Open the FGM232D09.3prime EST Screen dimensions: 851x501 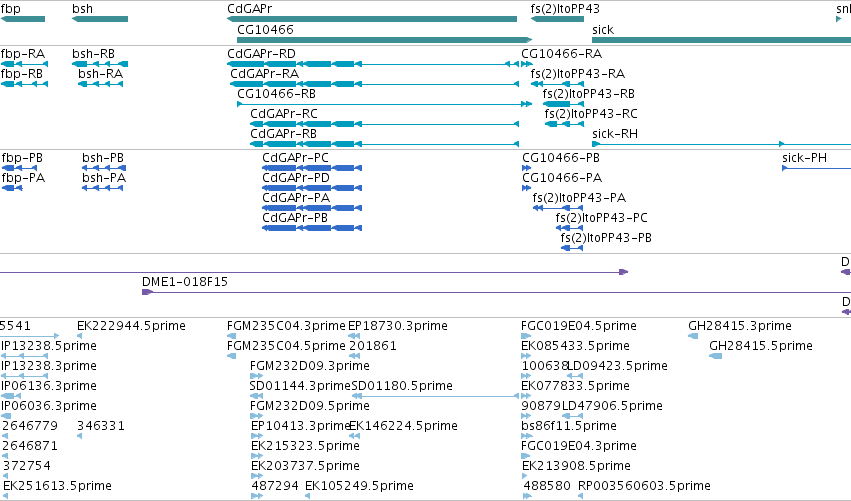click(x=310, y=366)
